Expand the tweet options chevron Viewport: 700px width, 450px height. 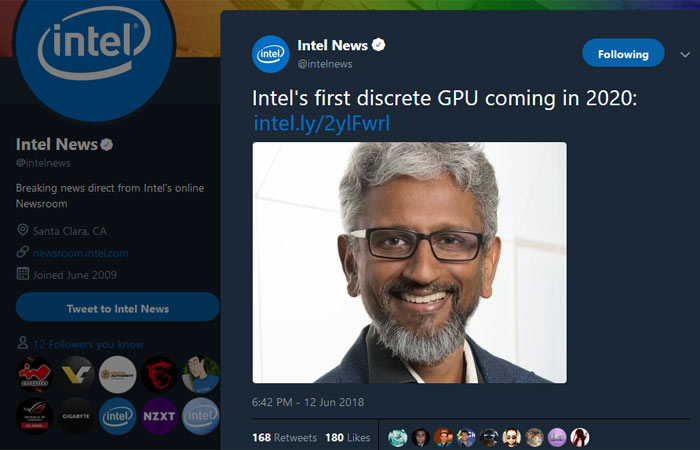[x=685, y=54]
